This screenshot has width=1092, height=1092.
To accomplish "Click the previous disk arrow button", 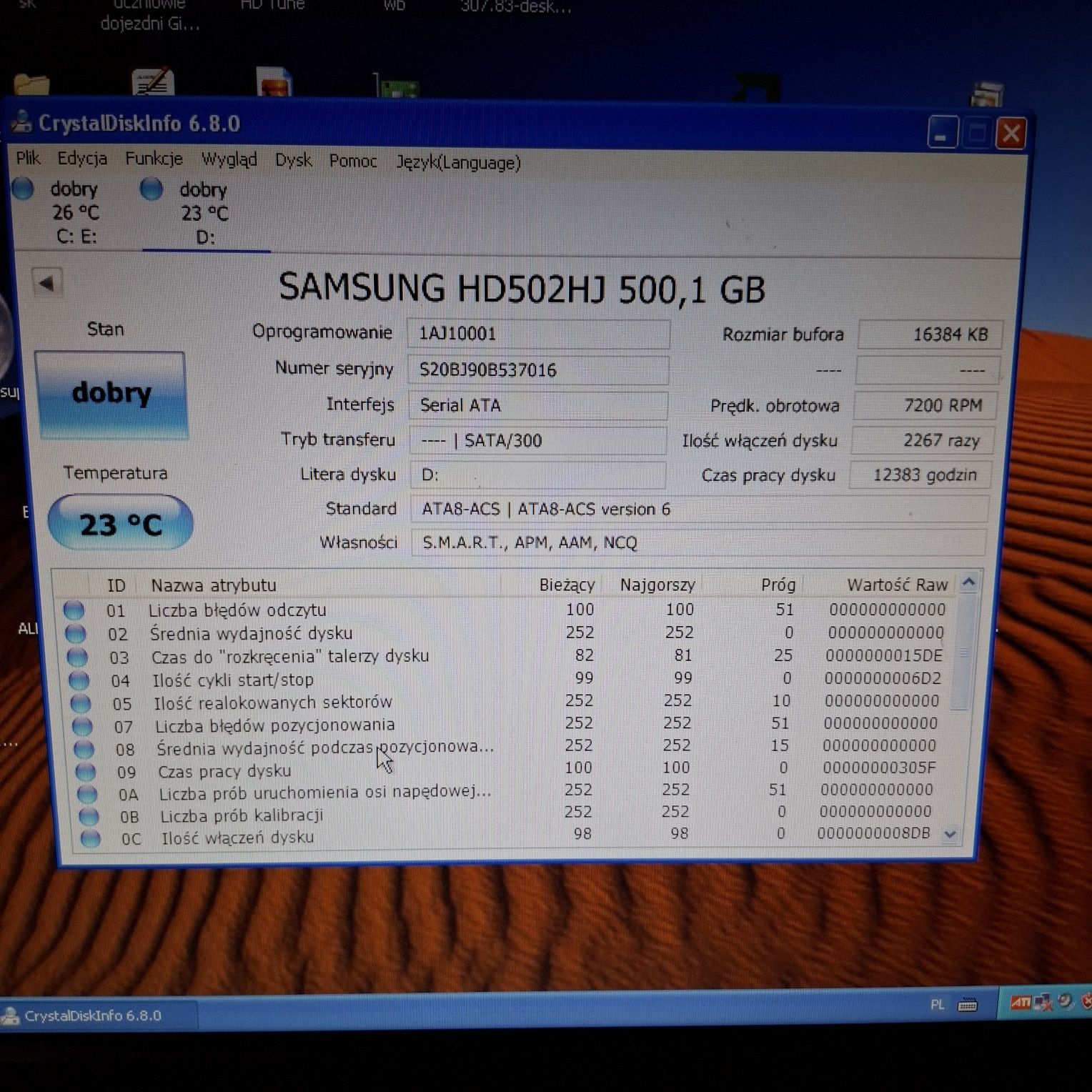I will (47, 284).
